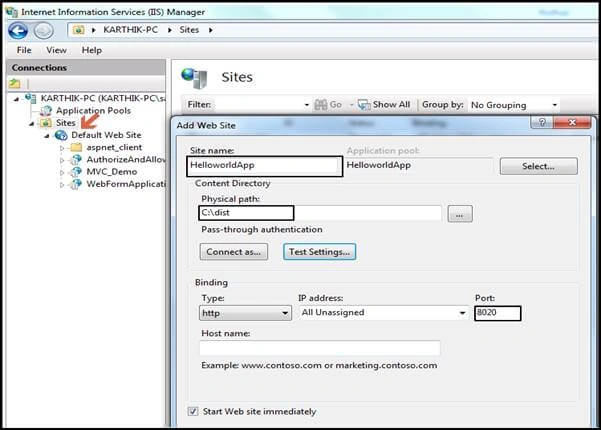This screenshot has height=430, width=601.
Task: Click the aspnet_client folder icon
Action: pyautogui.click(x=76, y=147)
